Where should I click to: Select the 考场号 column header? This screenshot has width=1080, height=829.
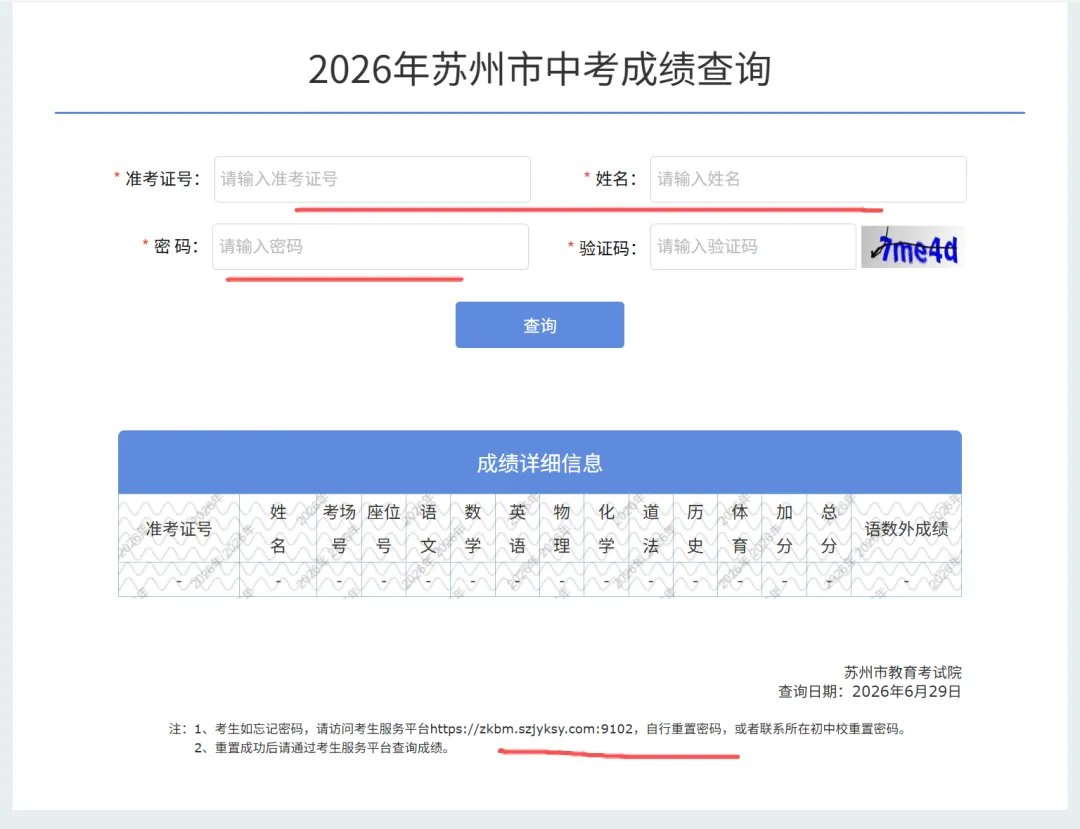click(339, 528)
